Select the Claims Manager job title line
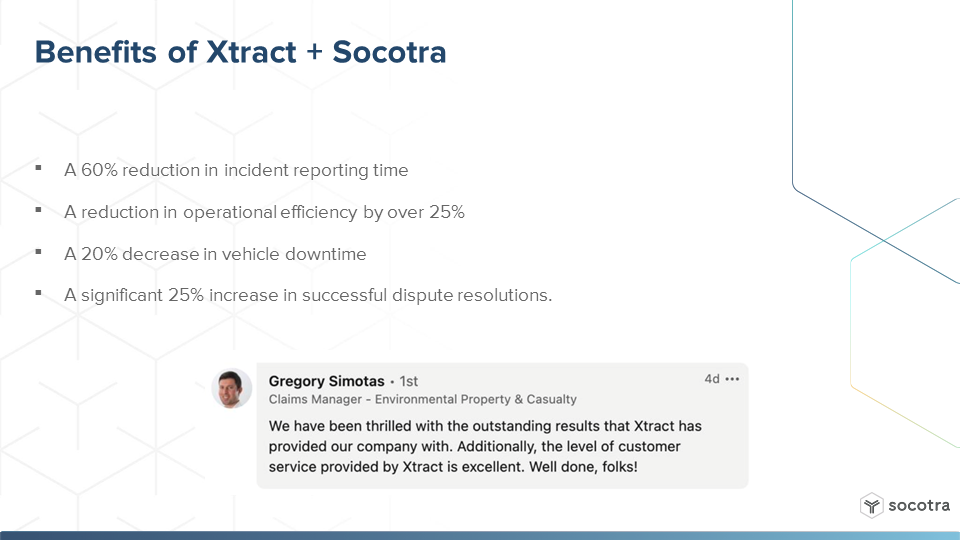960x540 pixels. [x=422, y=399]
